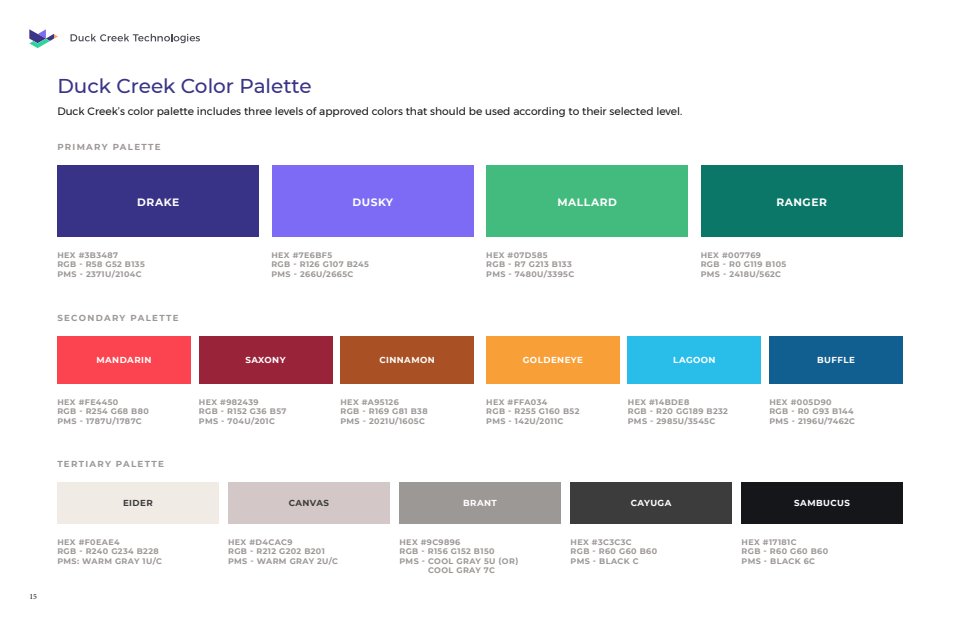Select the Brant color swatch
960x633 pixels.
(480, 503)
